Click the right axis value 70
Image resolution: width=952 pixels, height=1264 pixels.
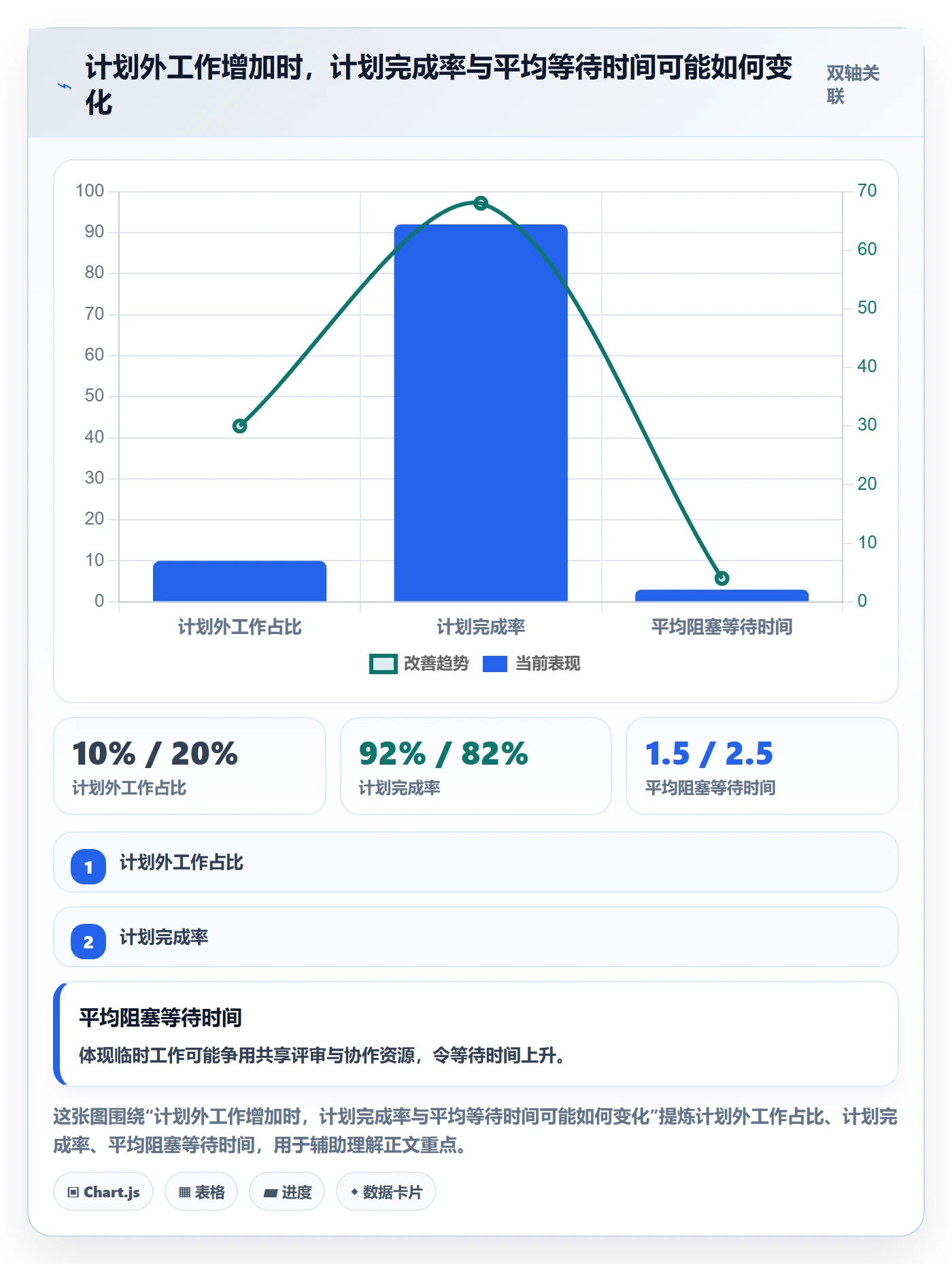click(867, 190)
